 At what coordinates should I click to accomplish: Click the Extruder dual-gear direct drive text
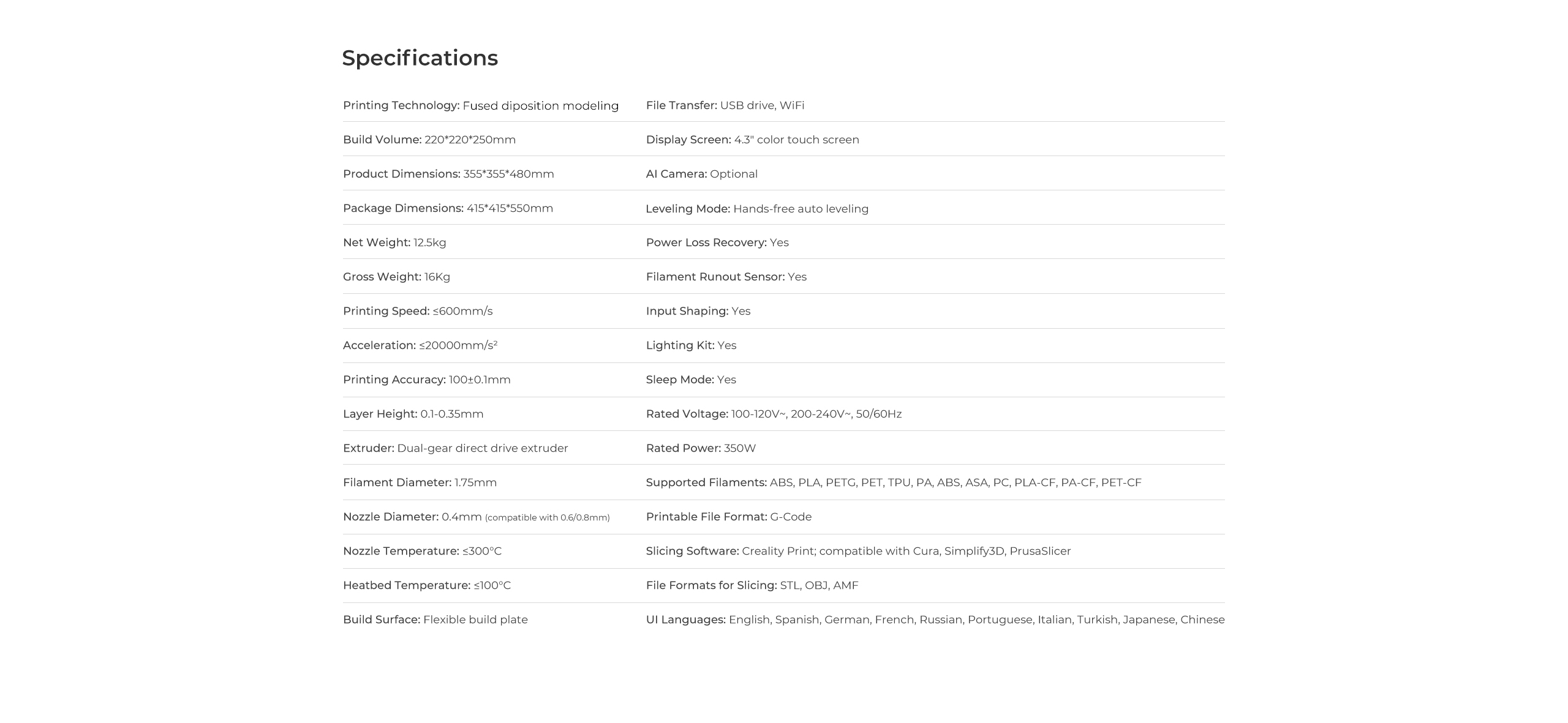455,448
